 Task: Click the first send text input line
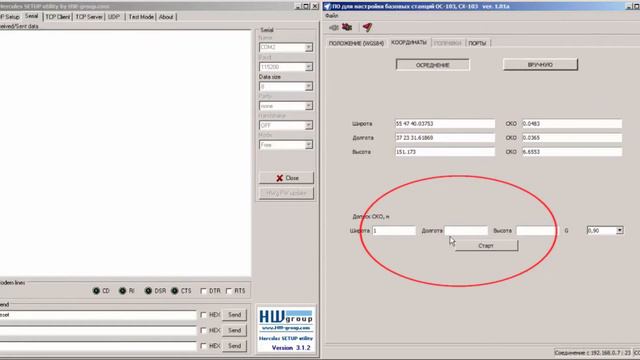click(98, 315)
